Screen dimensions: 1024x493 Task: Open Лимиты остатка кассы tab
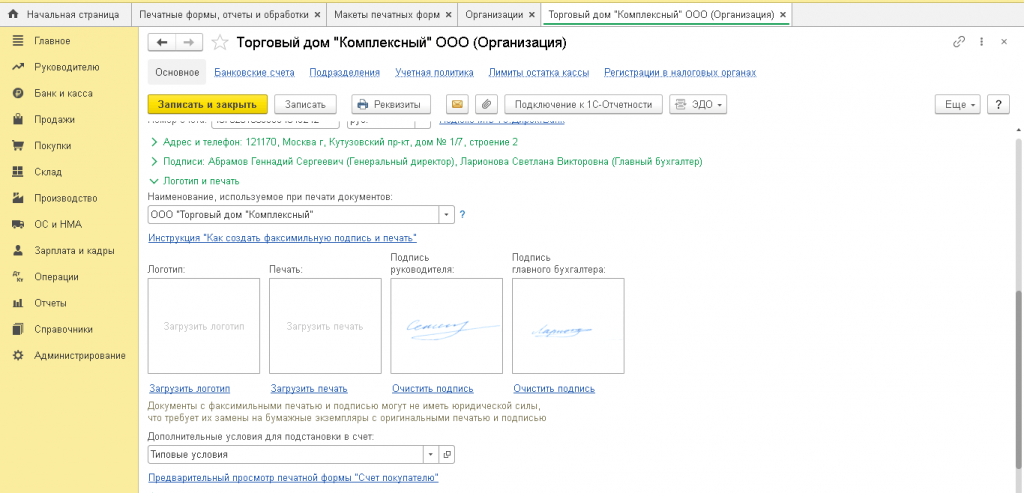click(539, 72)
